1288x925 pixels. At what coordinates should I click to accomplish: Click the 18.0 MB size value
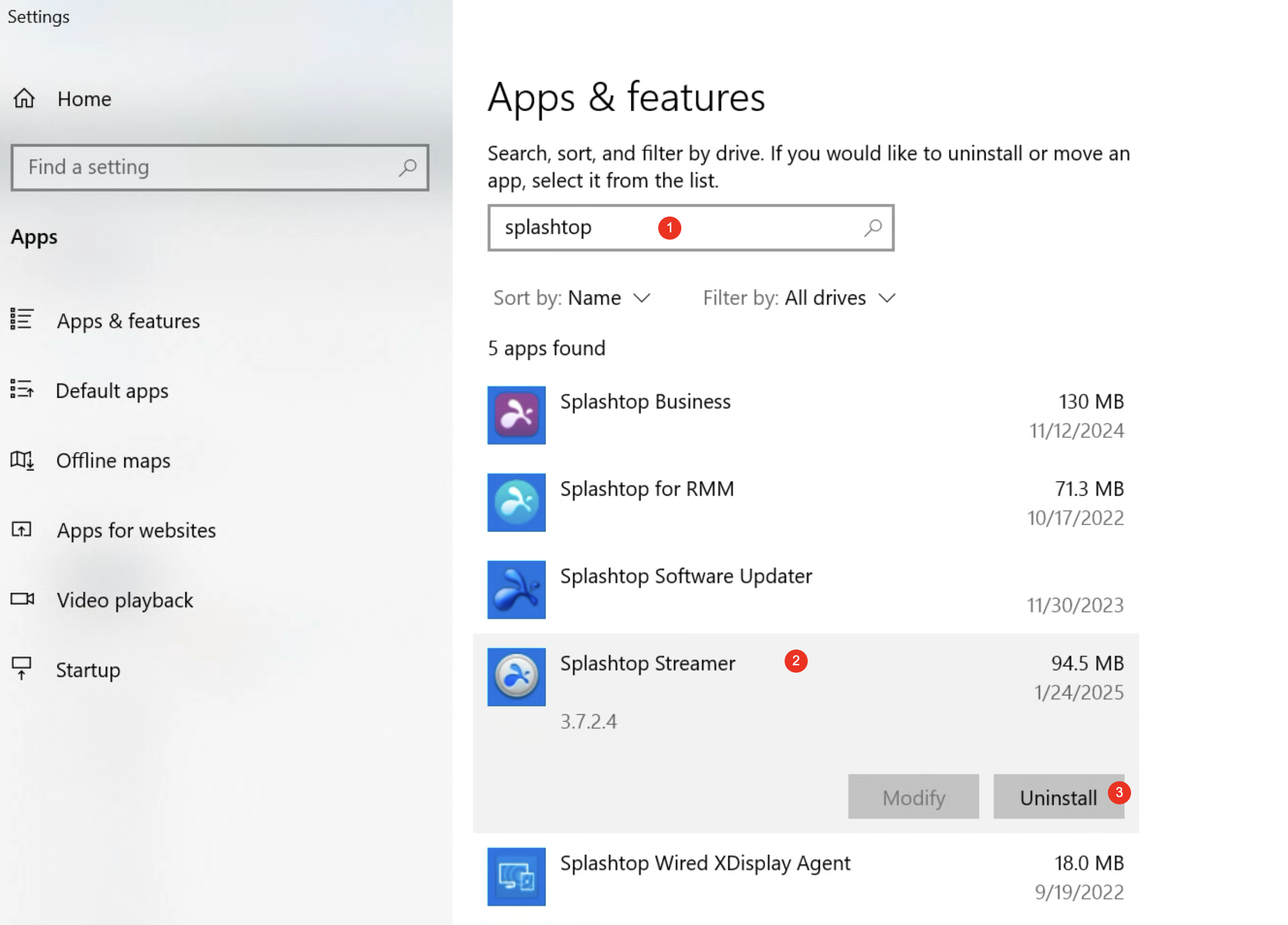point(1089,863)
